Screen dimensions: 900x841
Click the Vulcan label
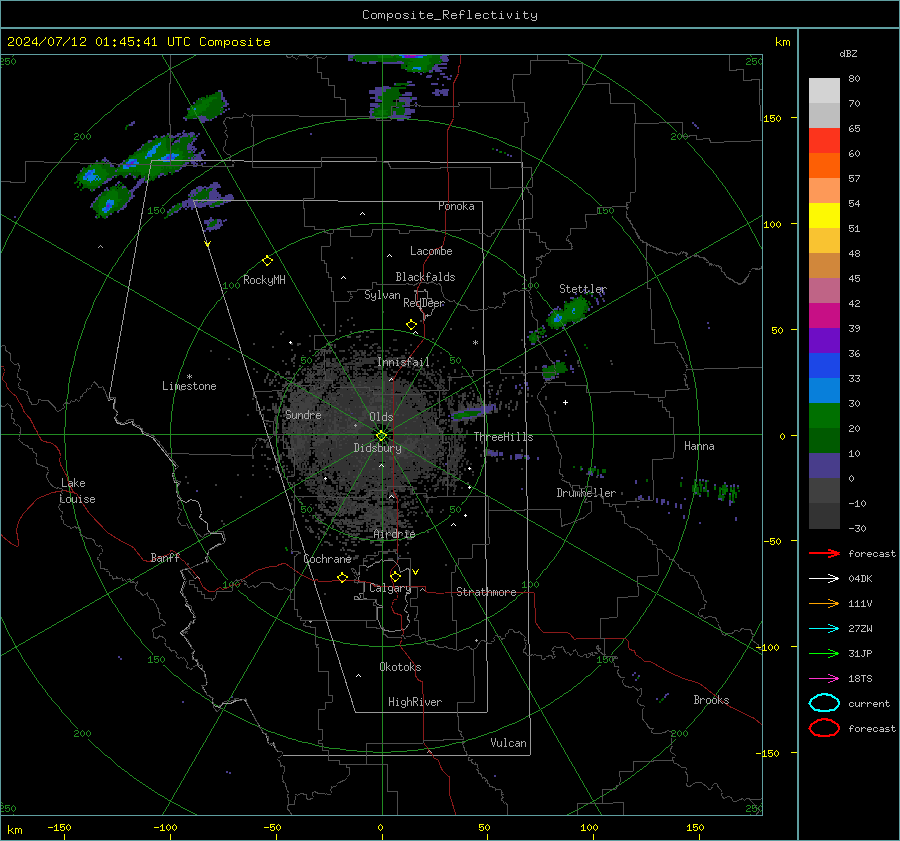pyautogui.click(x=509, y=743)
